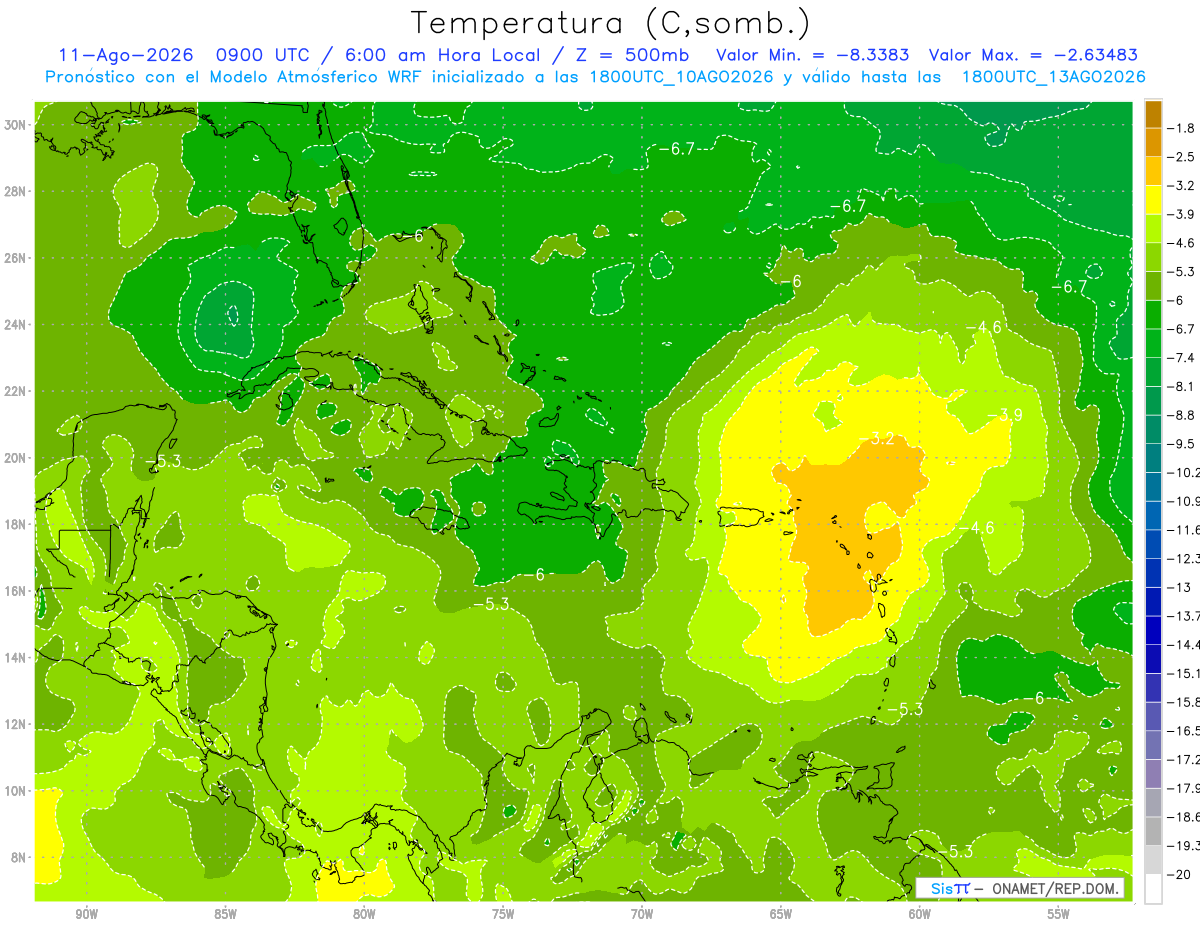This screenshot has height=927, width=1200.
Task: Click the "-10.2" colorbar label
Action: (1184, 472)
